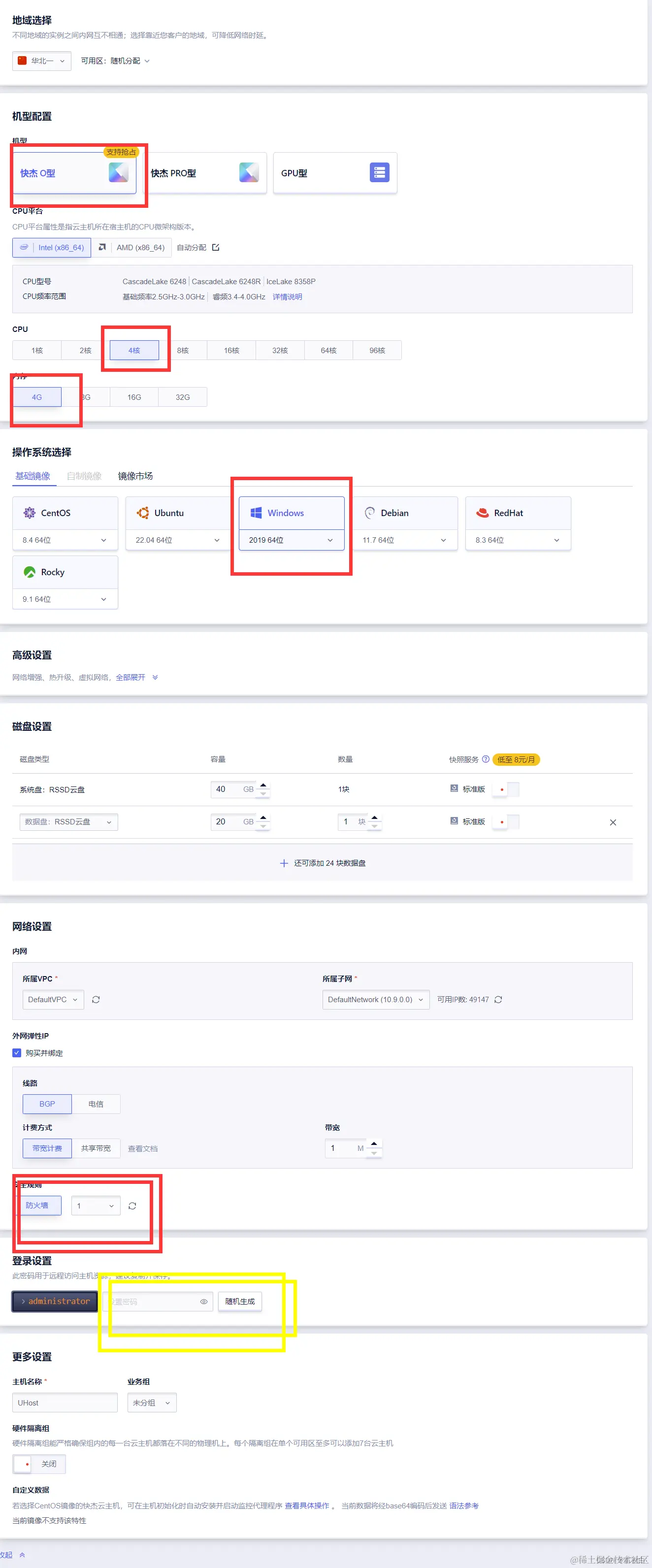The image size is (652, 1568).
Task: Increase system disk capacity with up arrow
Action: click(263, 785)
